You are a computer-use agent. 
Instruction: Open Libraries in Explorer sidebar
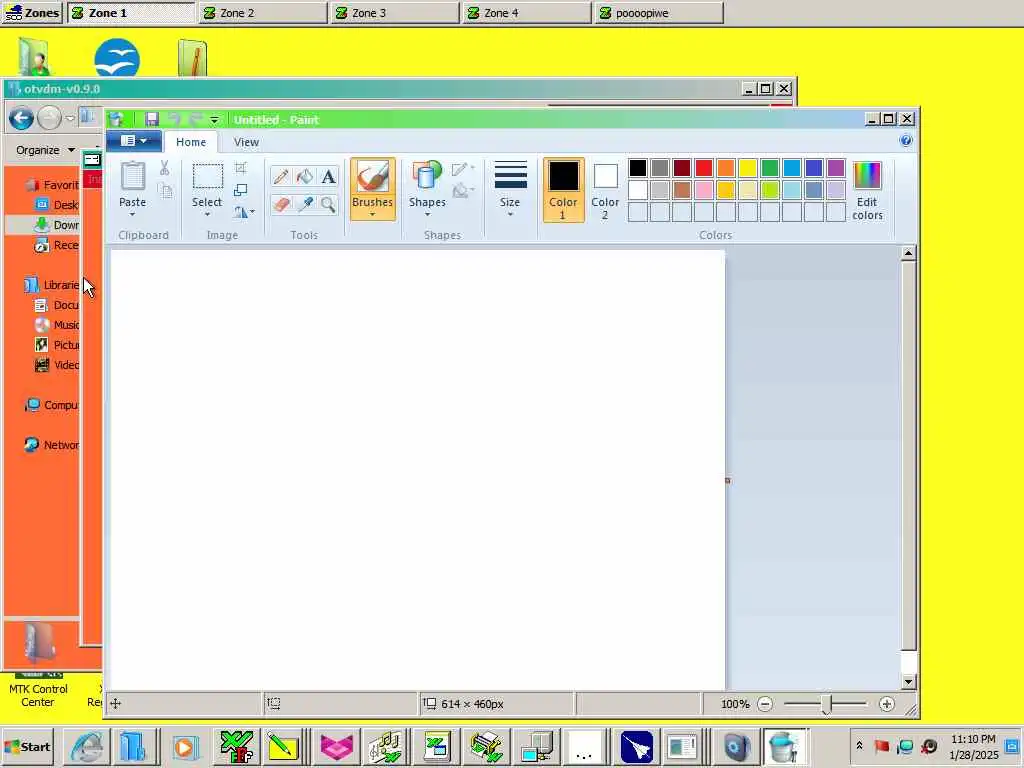[x=52, y=285]
